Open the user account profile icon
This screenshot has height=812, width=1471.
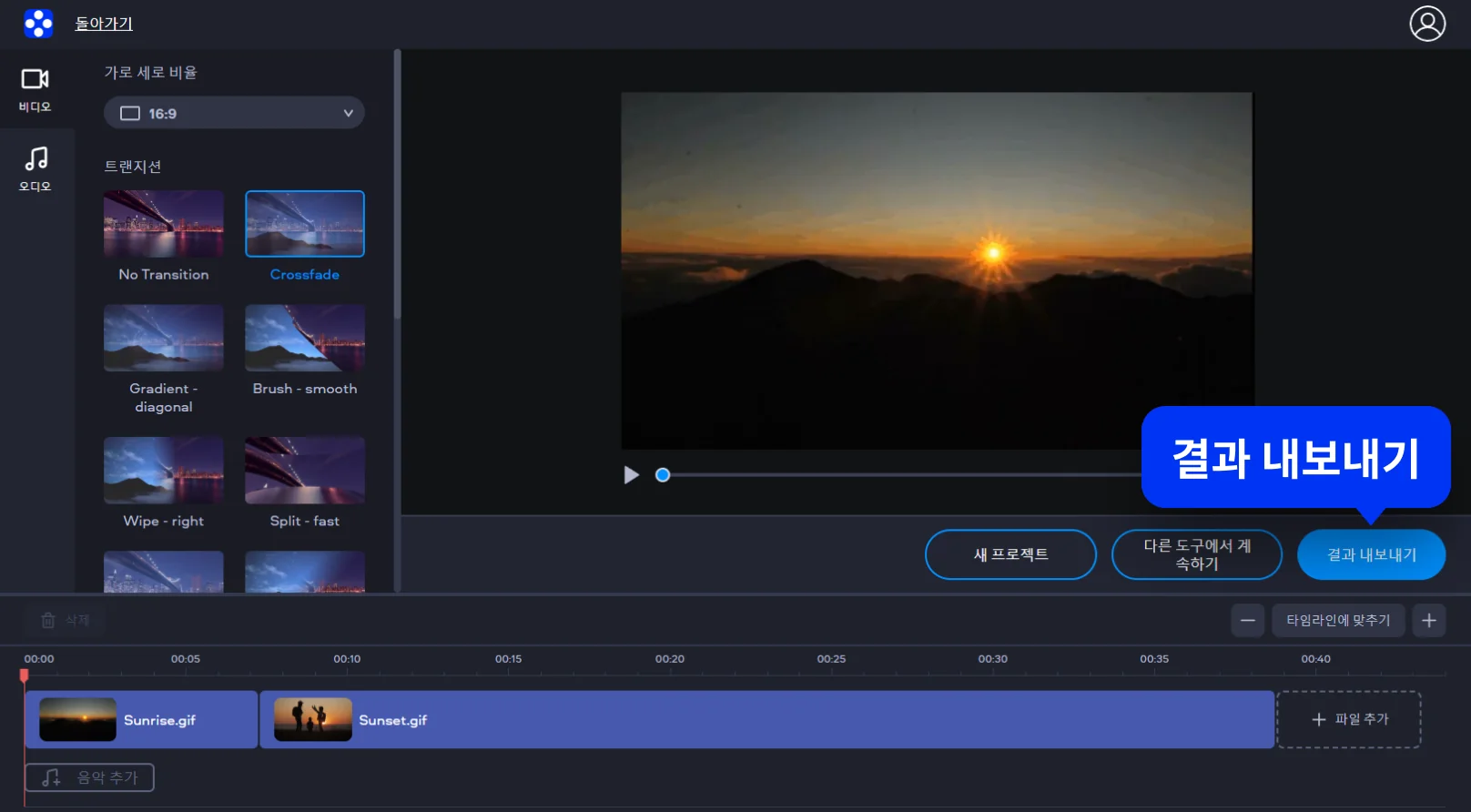pyautogui.click(x=1426, y=24)
